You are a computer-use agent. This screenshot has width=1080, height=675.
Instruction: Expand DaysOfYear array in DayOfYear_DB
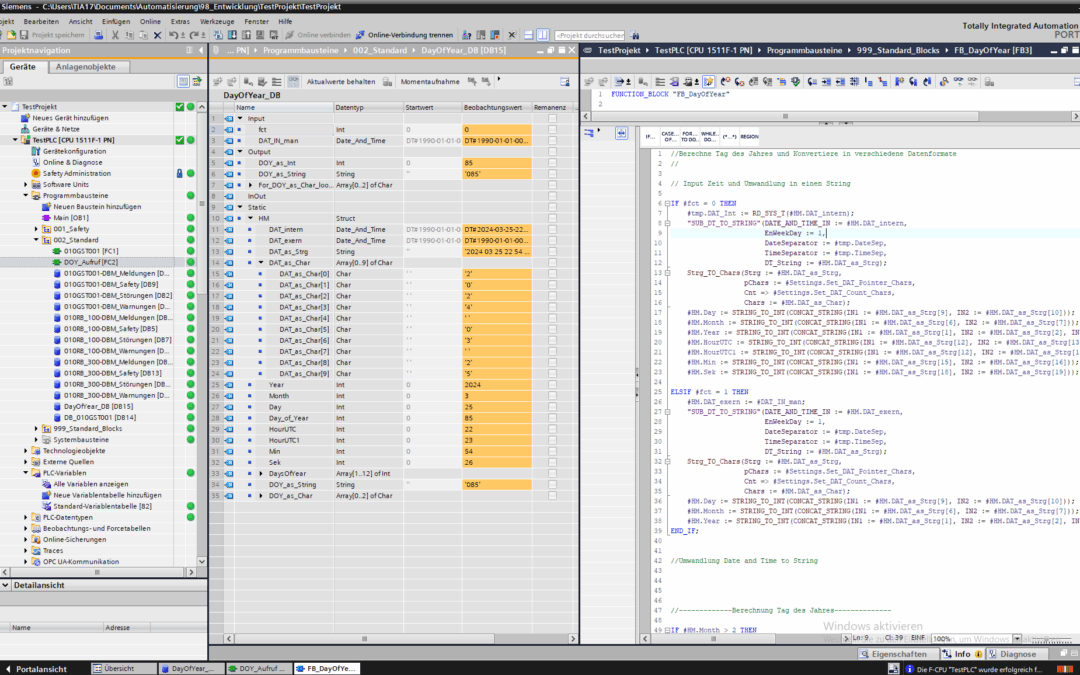coord(261,474)
